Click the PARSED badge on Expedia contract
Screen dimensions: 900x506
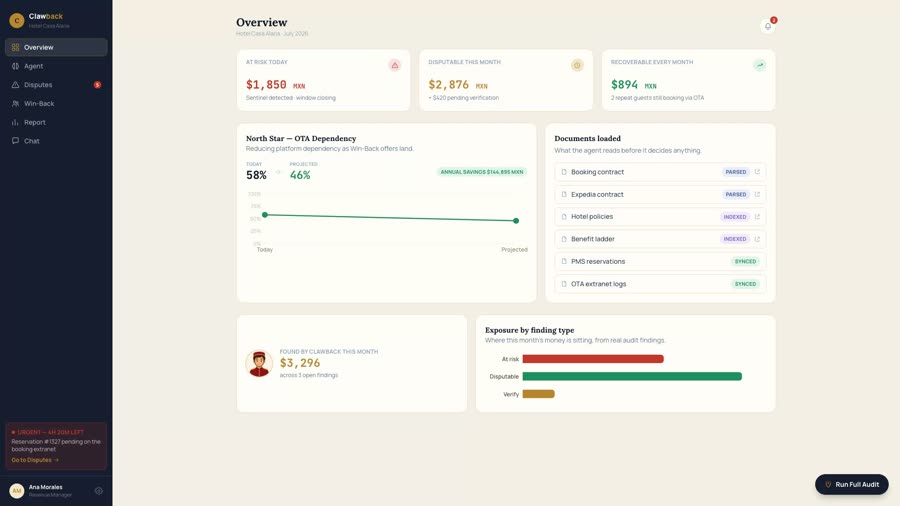(x=735, y=194)
